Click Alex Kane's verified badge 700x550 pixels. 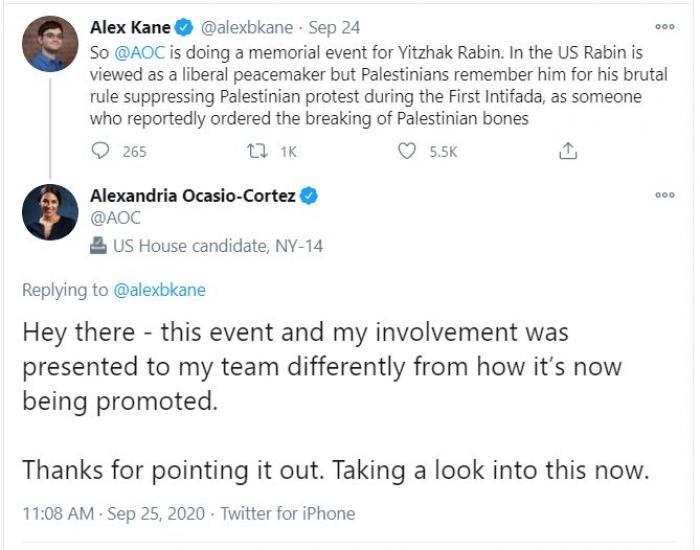pyautogui.click(x=187, y=26)
